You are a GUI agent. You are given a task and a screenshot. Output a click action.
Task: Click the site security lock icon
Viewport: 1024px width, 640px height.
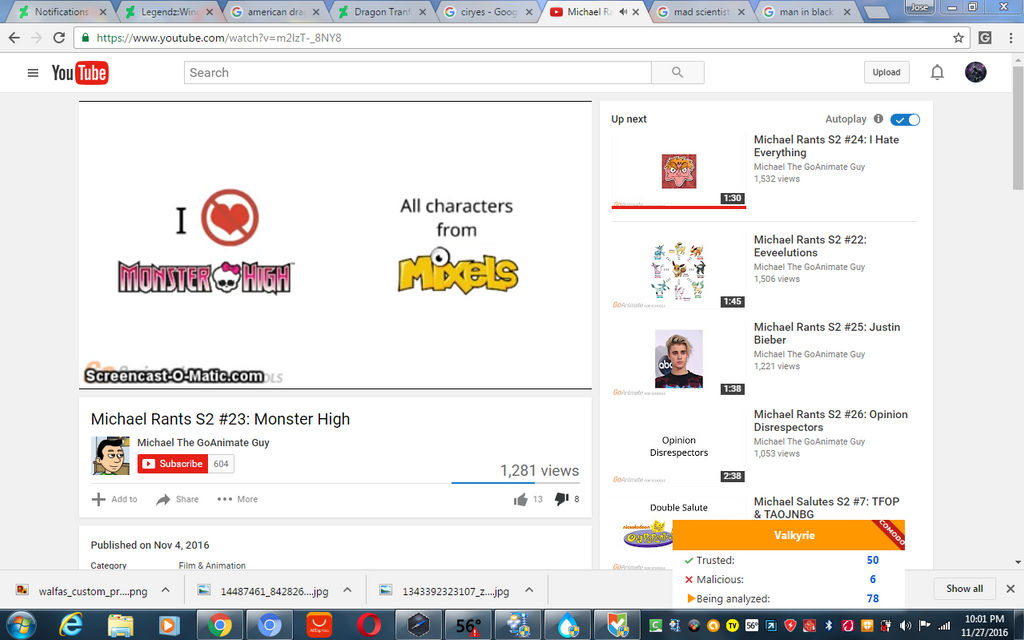pos(85,38)
